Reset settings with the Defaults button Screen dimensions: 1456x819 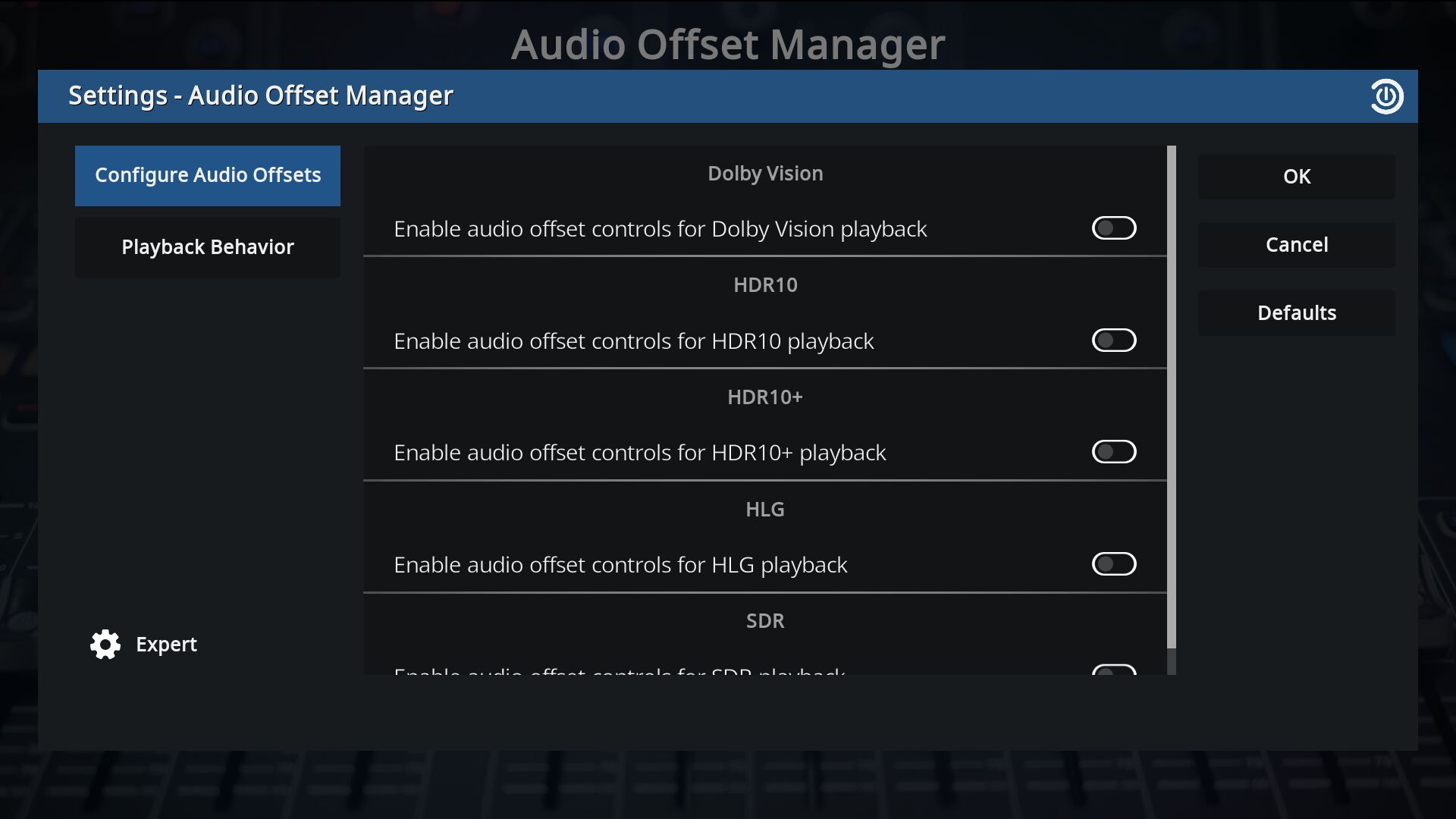[1296, 313]
